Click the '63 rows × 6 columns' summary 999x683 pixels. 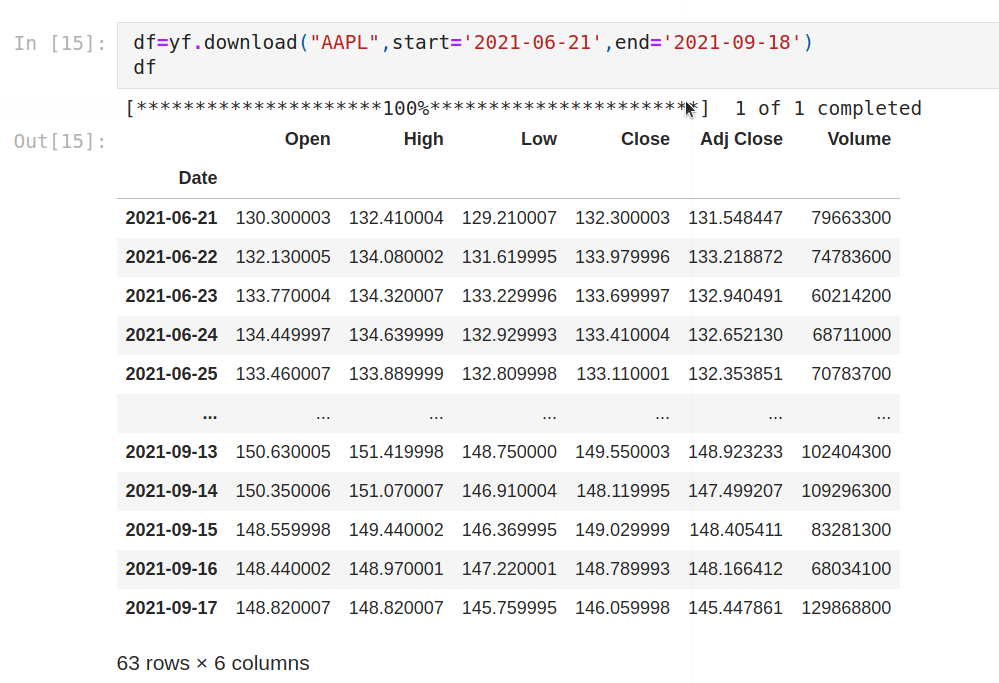coord(213,663)
